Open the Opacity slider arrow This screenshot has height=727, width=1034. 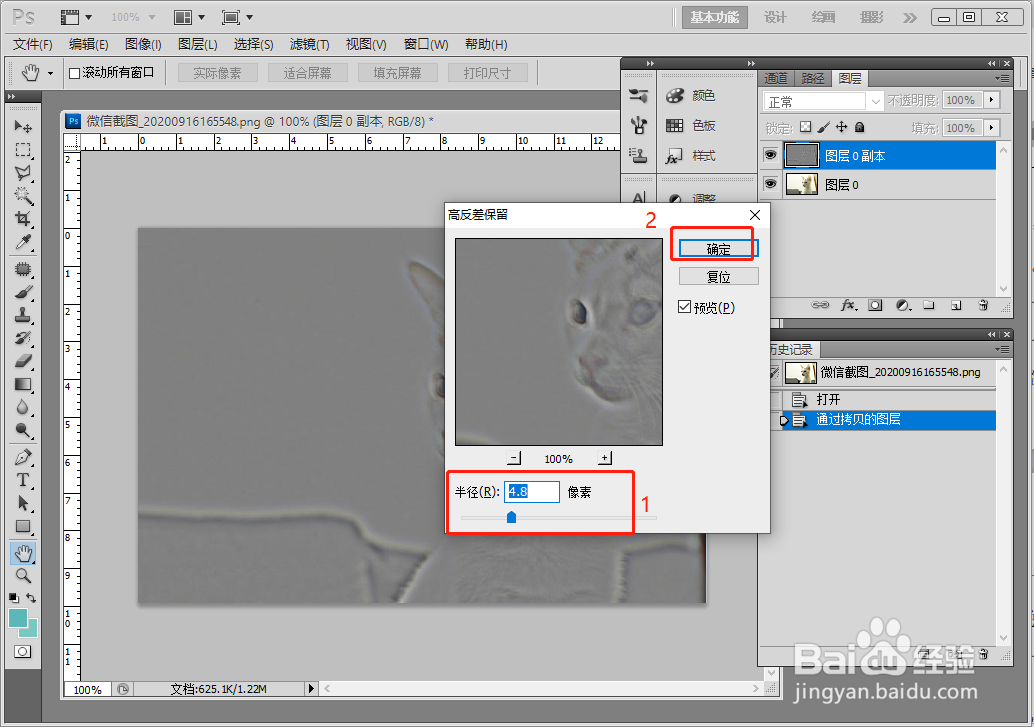991,100
